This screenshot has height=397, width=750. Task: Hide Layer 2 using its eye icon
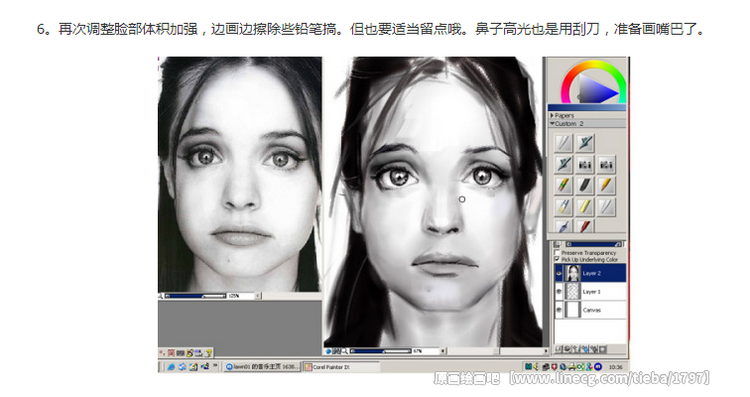tap(558, 274)
